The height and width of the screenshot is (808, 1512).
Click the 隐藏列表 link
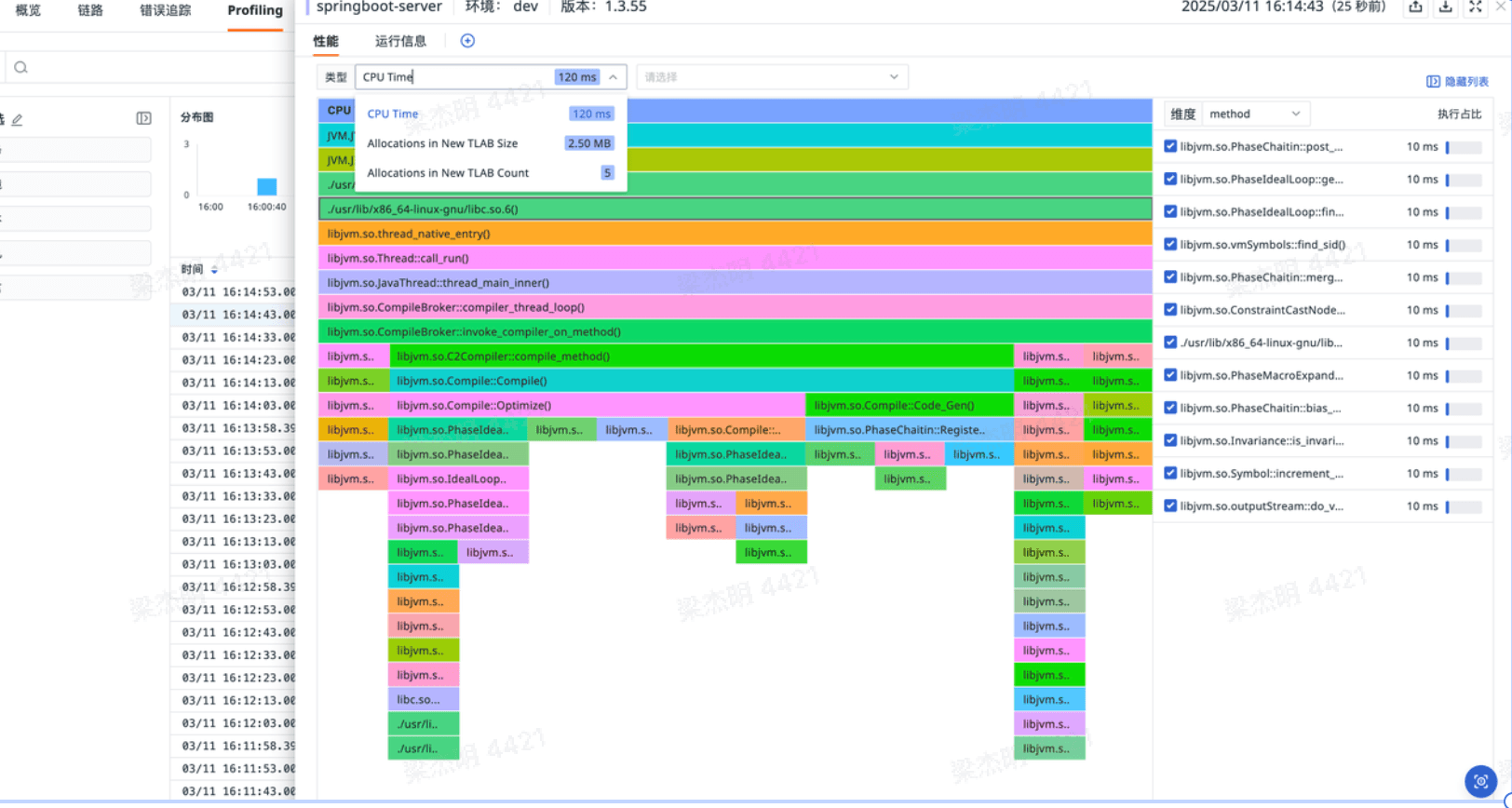[x=1458, y=82]
